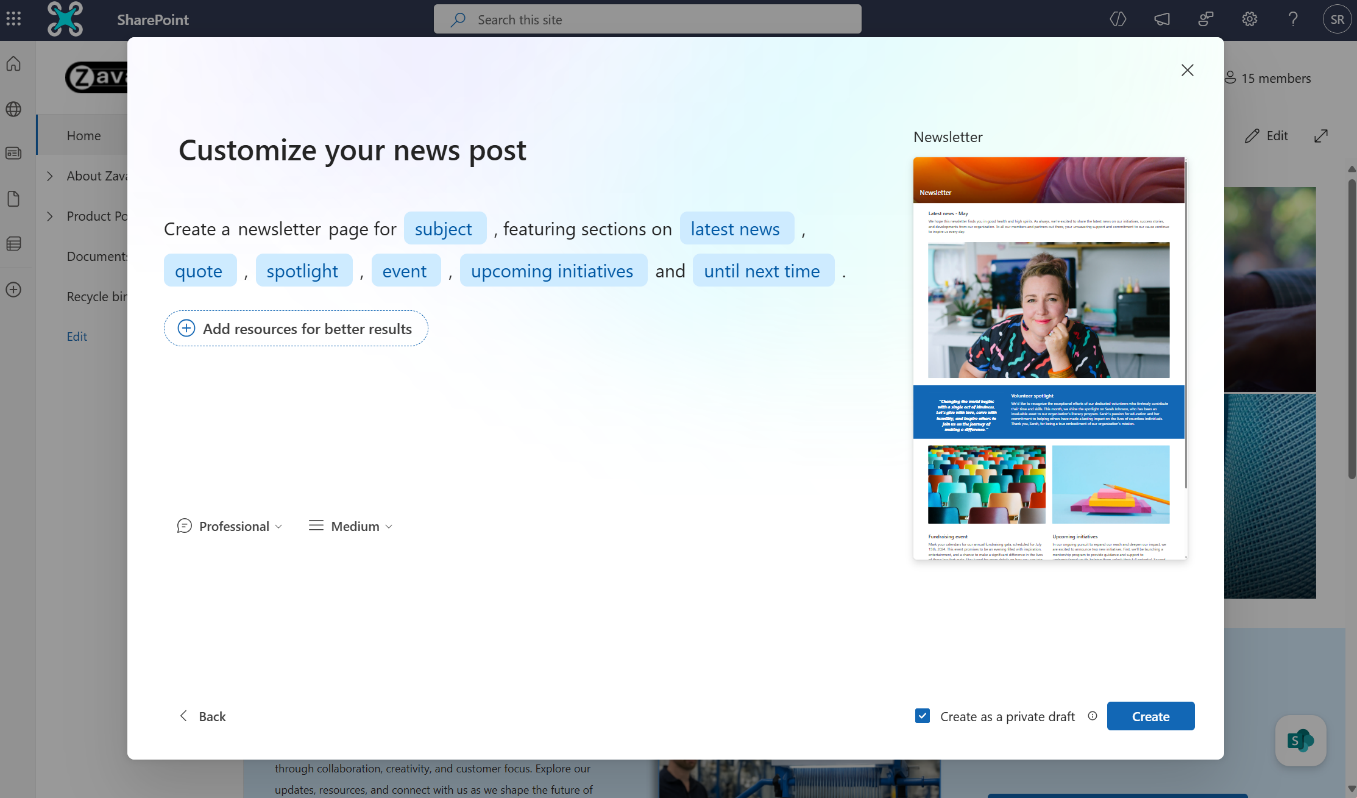Open the Documents menu item
1357x798 pixels.
97,256
